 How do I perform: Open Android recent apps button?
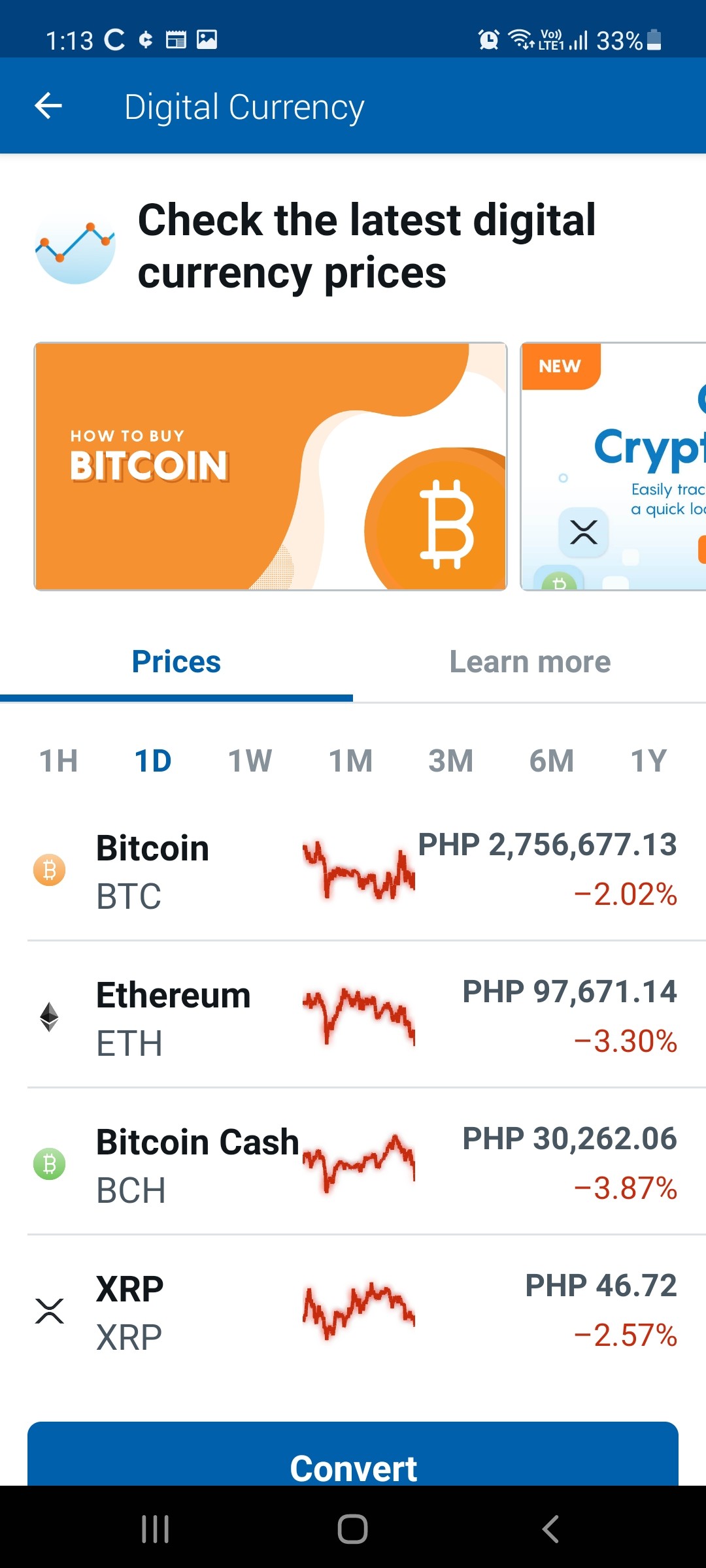click(x=156, y=1529)
